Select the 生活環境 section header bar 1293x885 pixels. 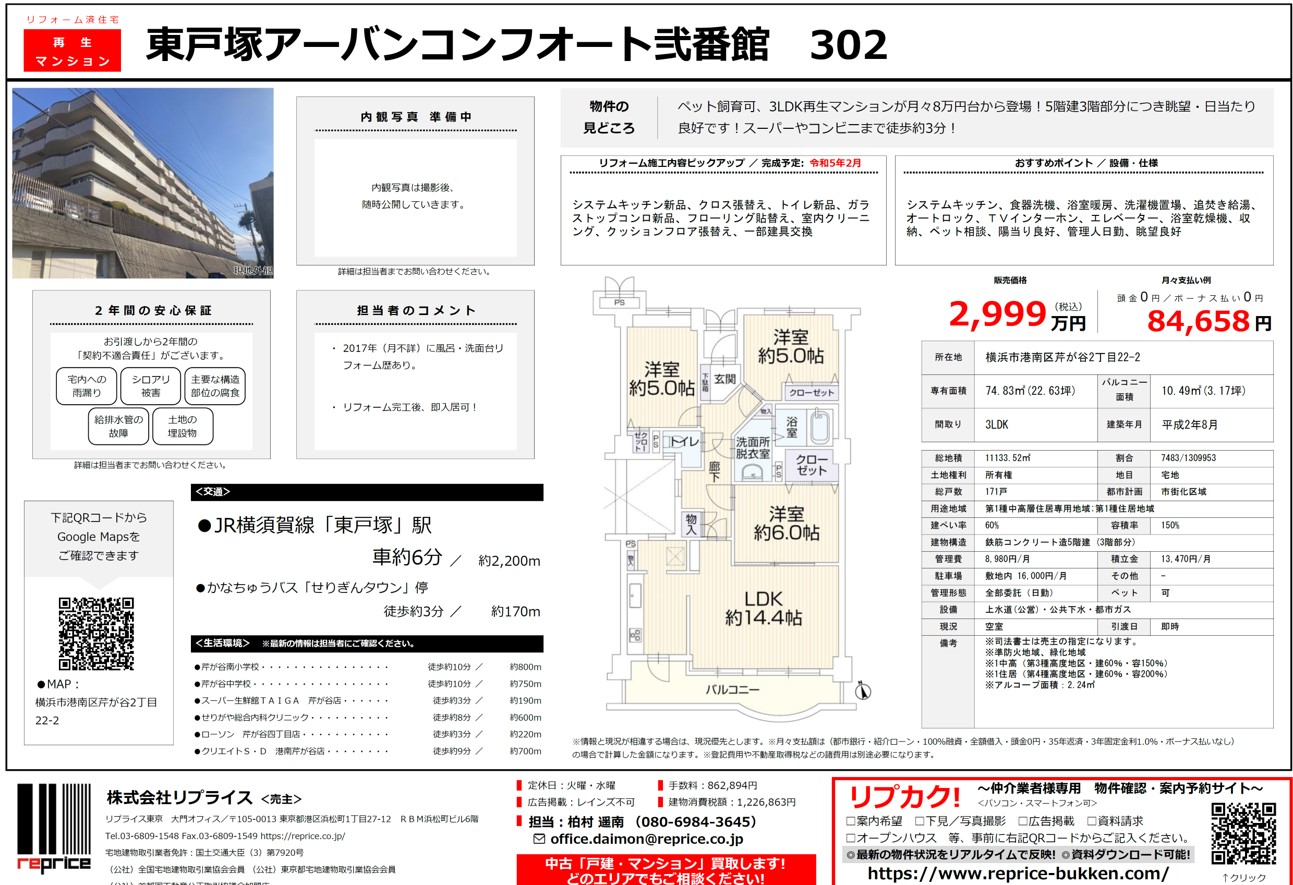click(x=366, y=644)
